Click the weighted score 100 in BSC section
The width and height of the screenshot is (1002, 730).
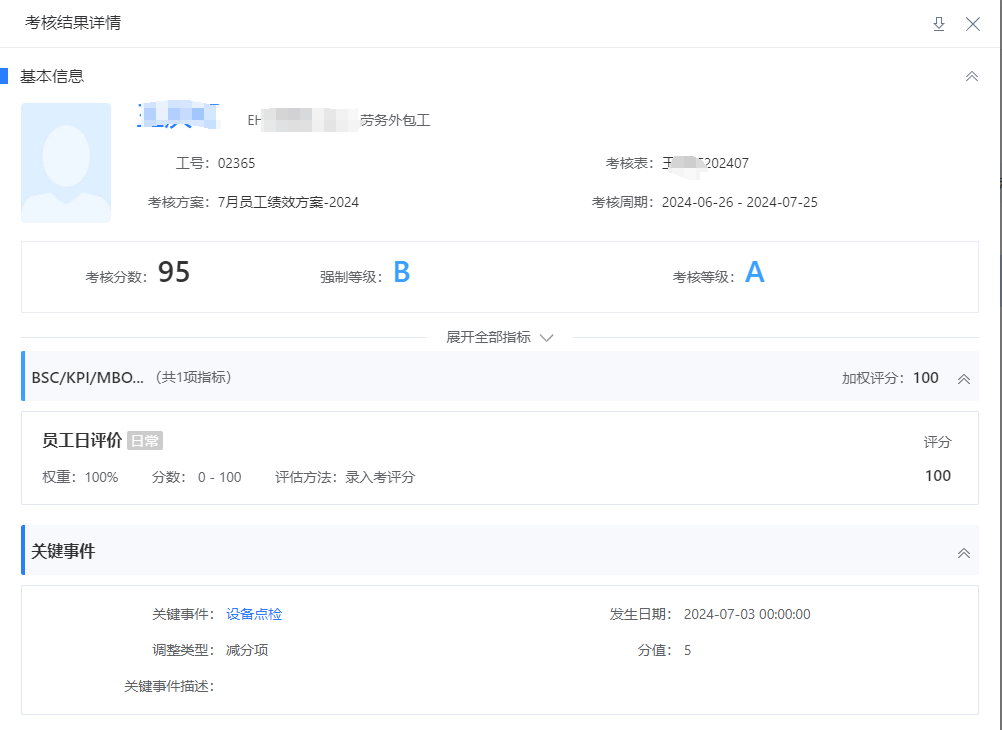coord(925,378)
